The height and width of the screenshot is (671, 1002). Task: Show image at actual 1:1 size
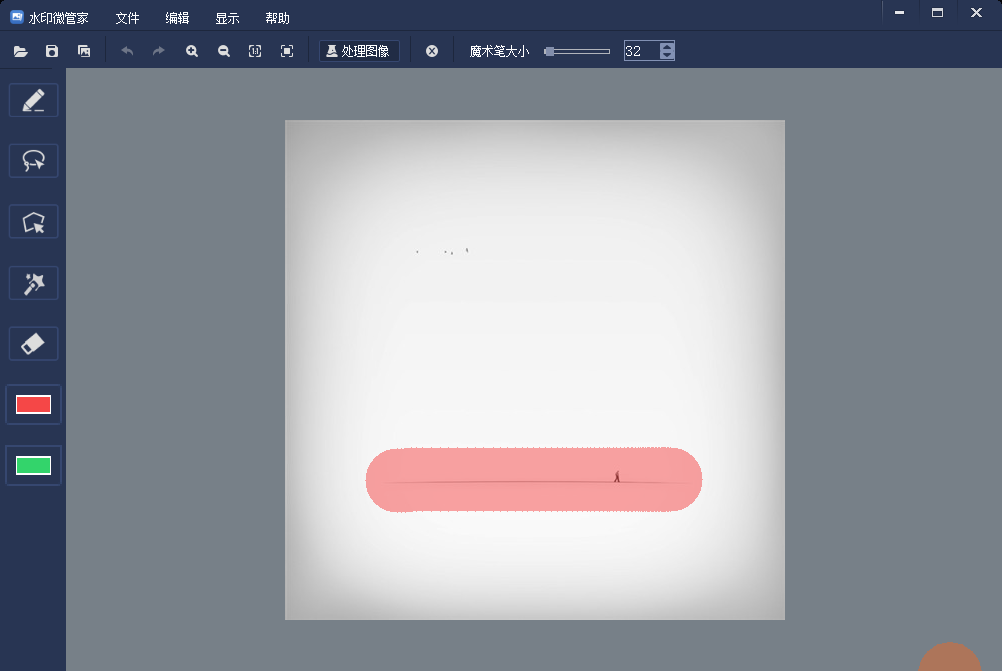(x=255, y=51)
